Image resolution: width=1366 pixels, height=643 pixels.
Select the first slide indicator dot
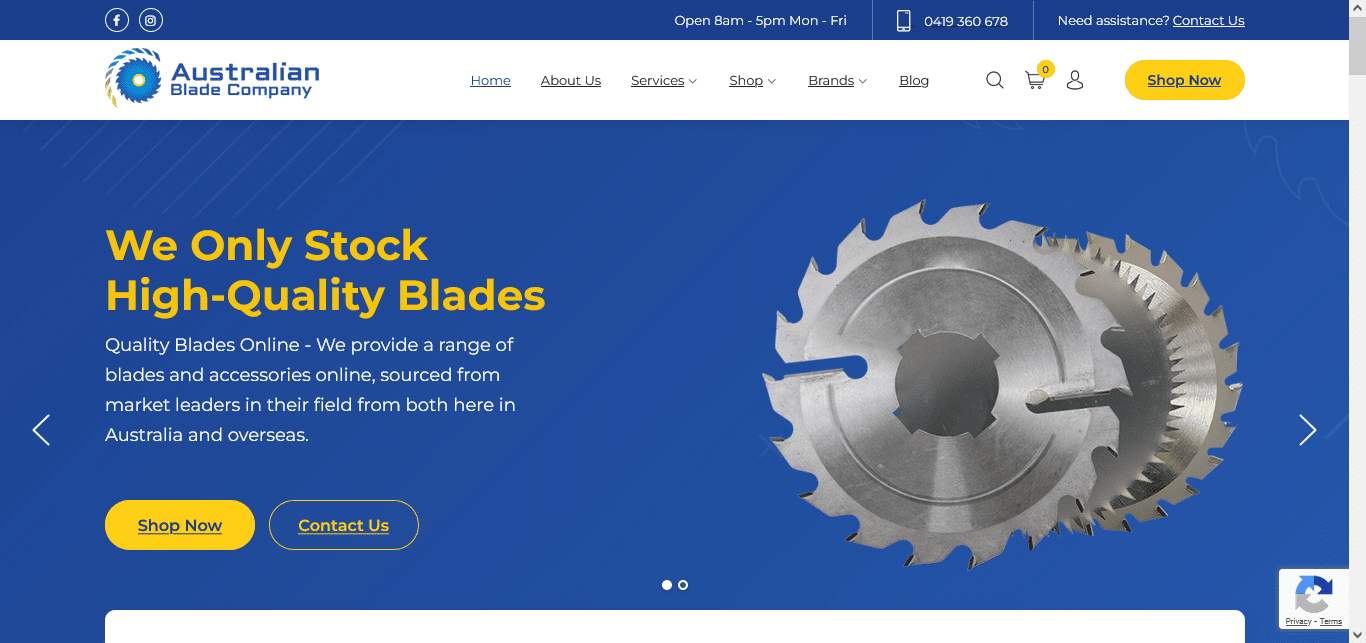(667, 585)
